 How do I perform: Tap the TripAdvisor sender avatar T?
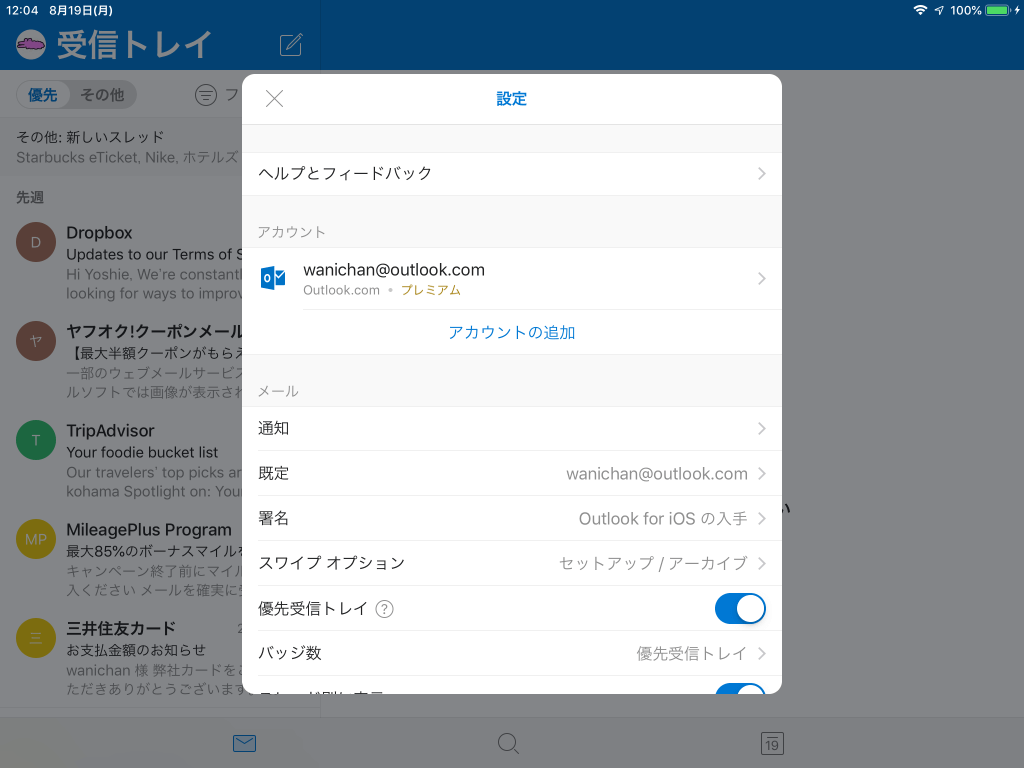(36, 440)
